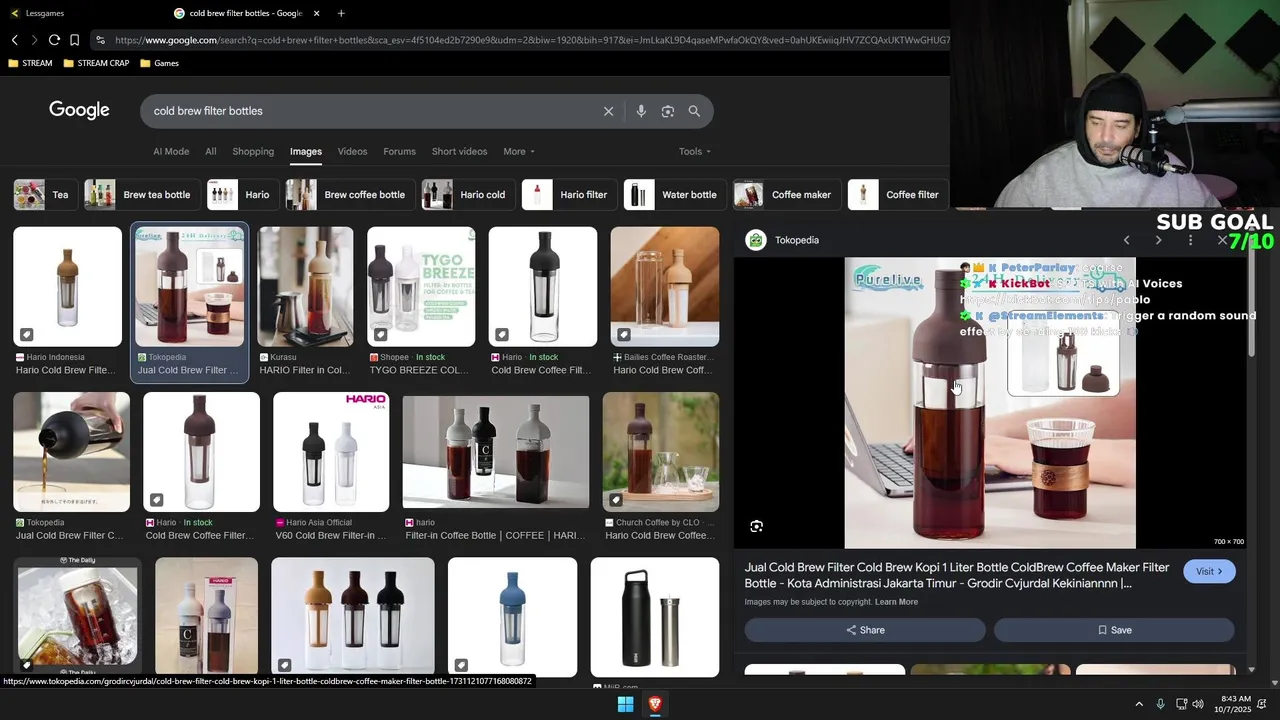Switch to the Videos tab
Viewport: 1280px width, 720px height.
pos(352,151)
